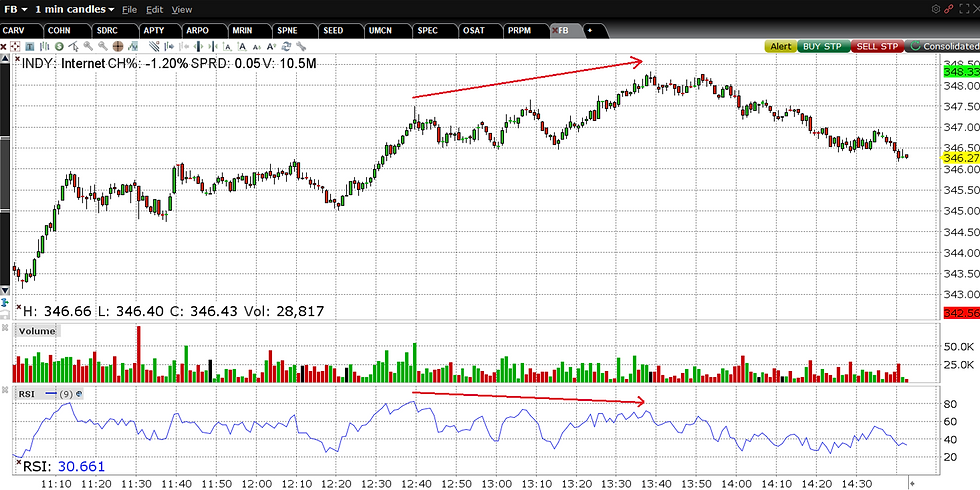Click the yellow 346.27 current price marker
Screen dimensions: 980x490
(x=961, y=158)
